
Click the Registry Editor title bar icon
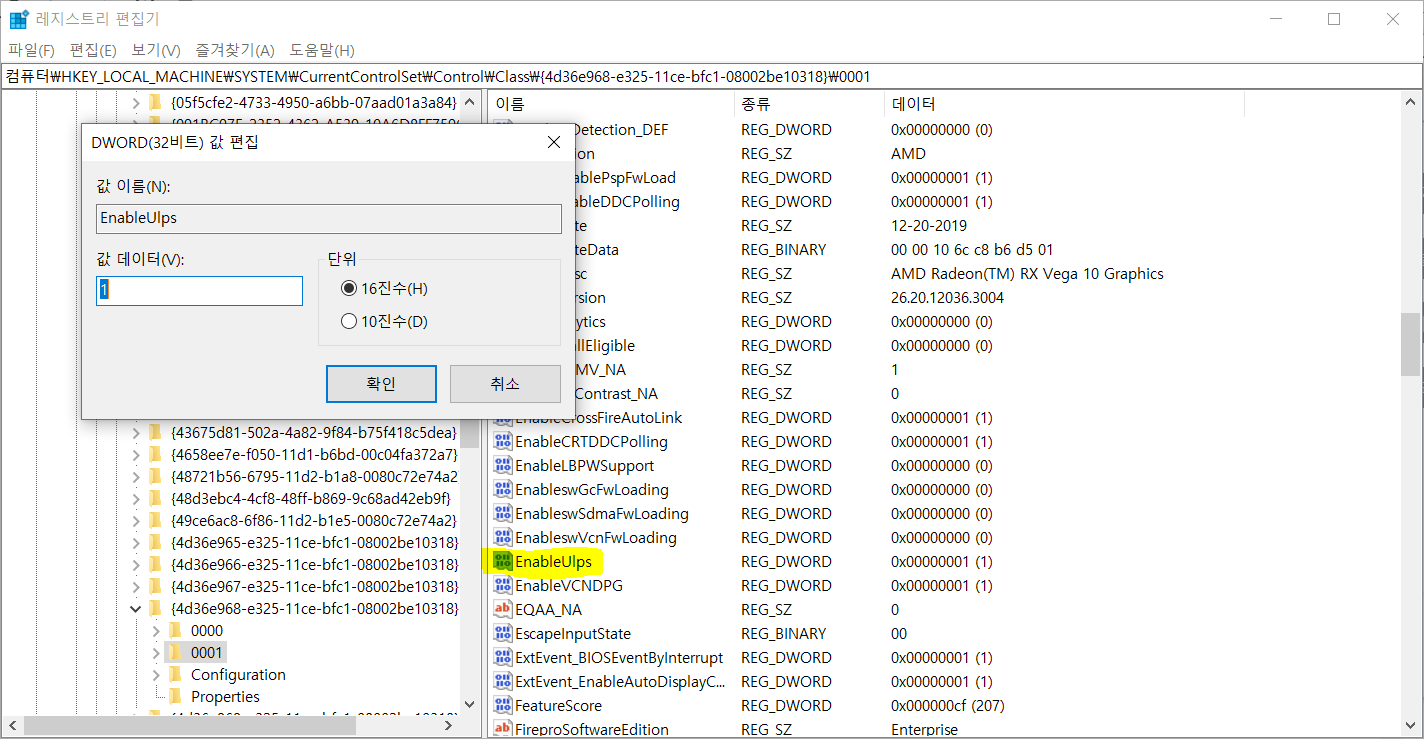click(x=14, y=18)
